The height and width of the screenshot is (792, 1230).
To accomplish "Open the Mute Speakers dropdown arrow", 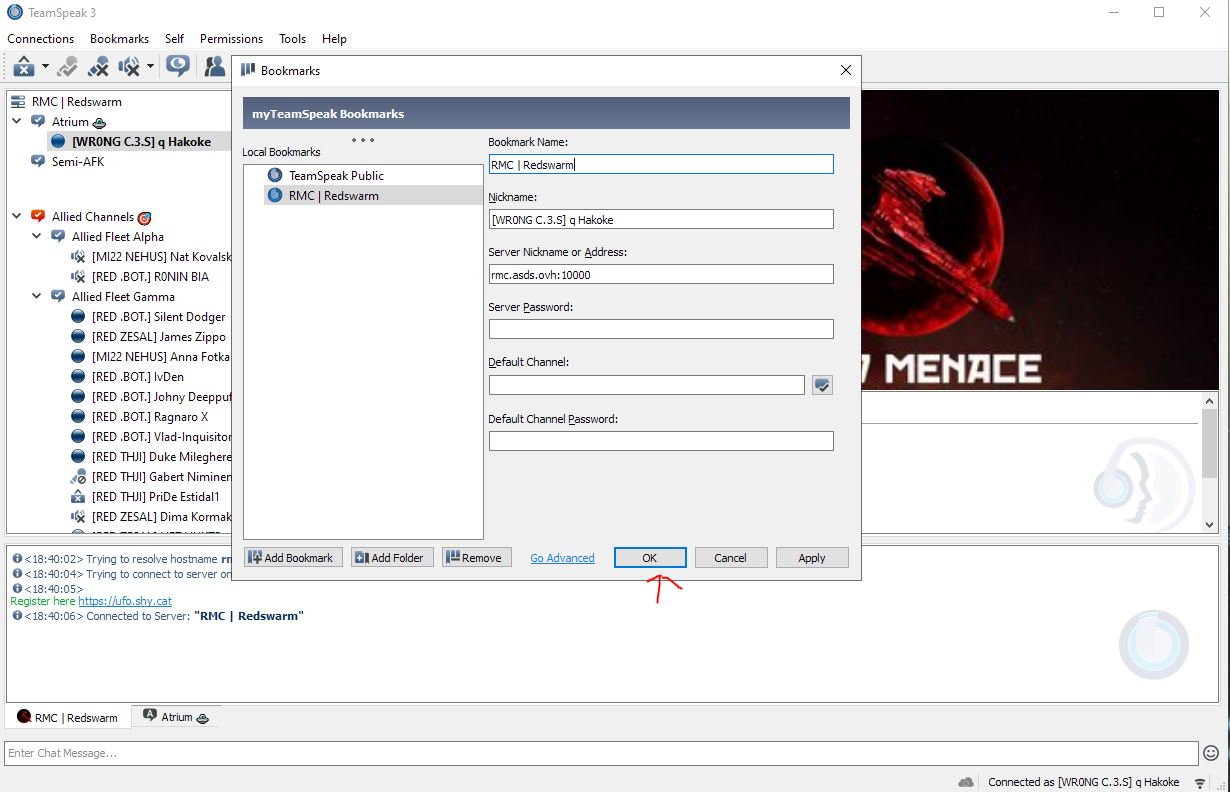I will pyautogui.click(x=150, y=67).
